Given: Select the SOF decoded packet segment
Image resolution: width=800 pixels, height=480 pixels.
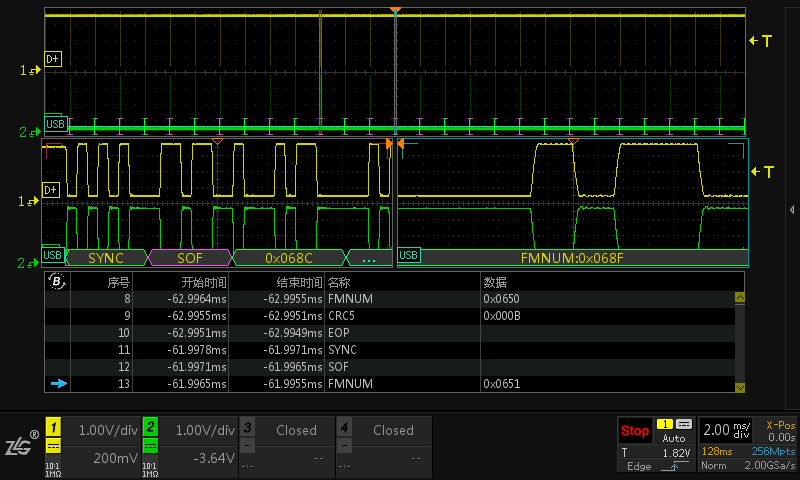Looking at the screenshot, I should [190, 257].
